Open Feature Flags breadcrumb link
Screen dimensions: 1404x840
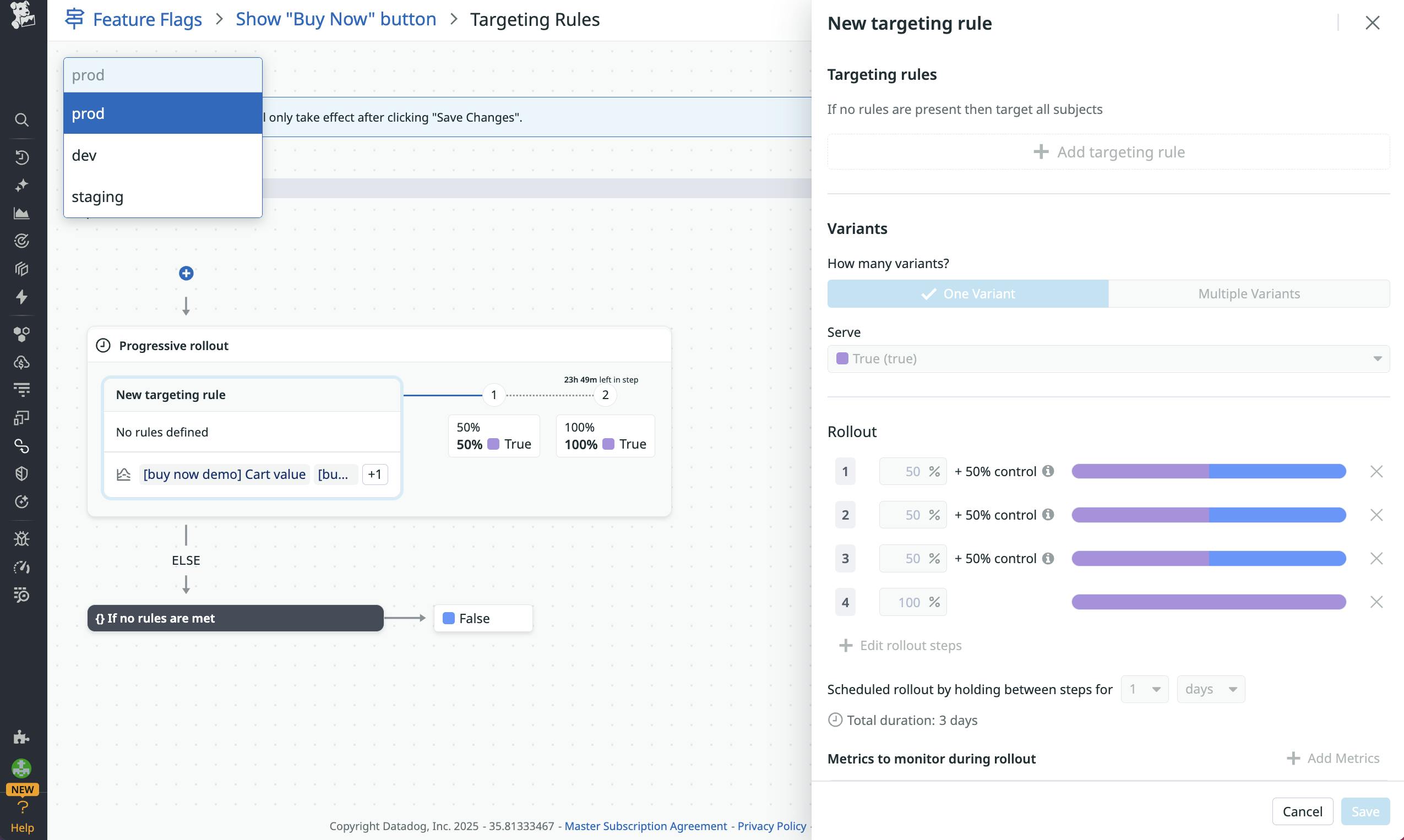pos(146,19)
